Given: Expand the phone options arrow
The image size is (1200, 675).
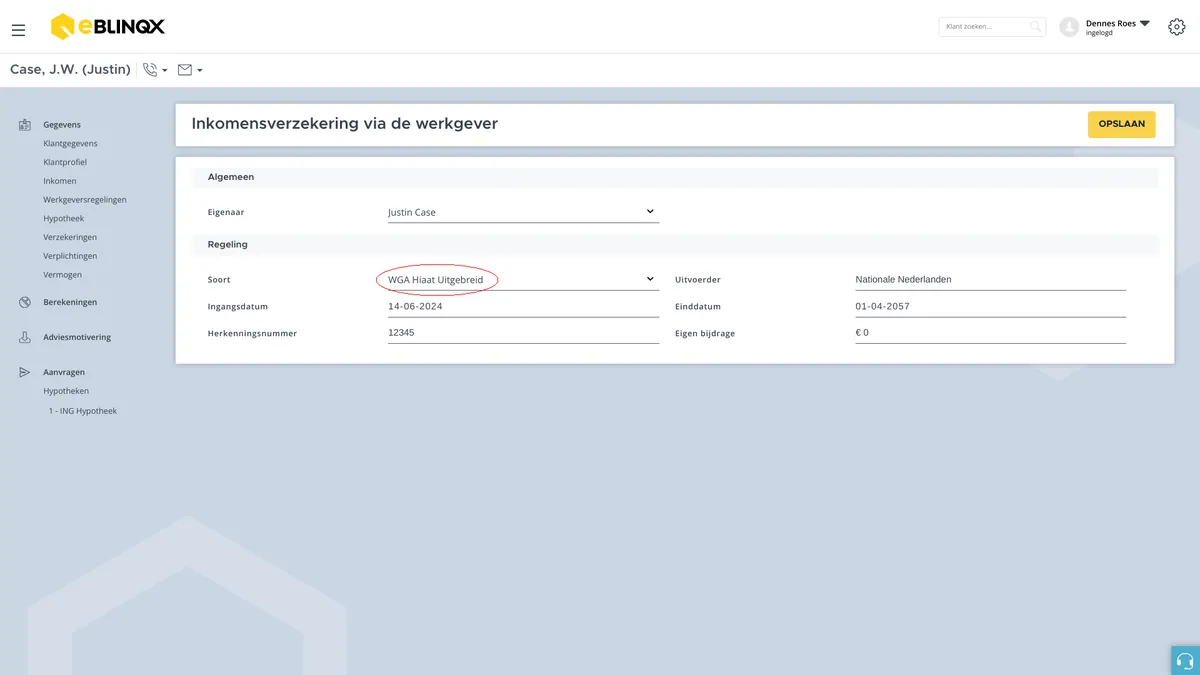Looking at the screenshot, I should tap(165, 71).
